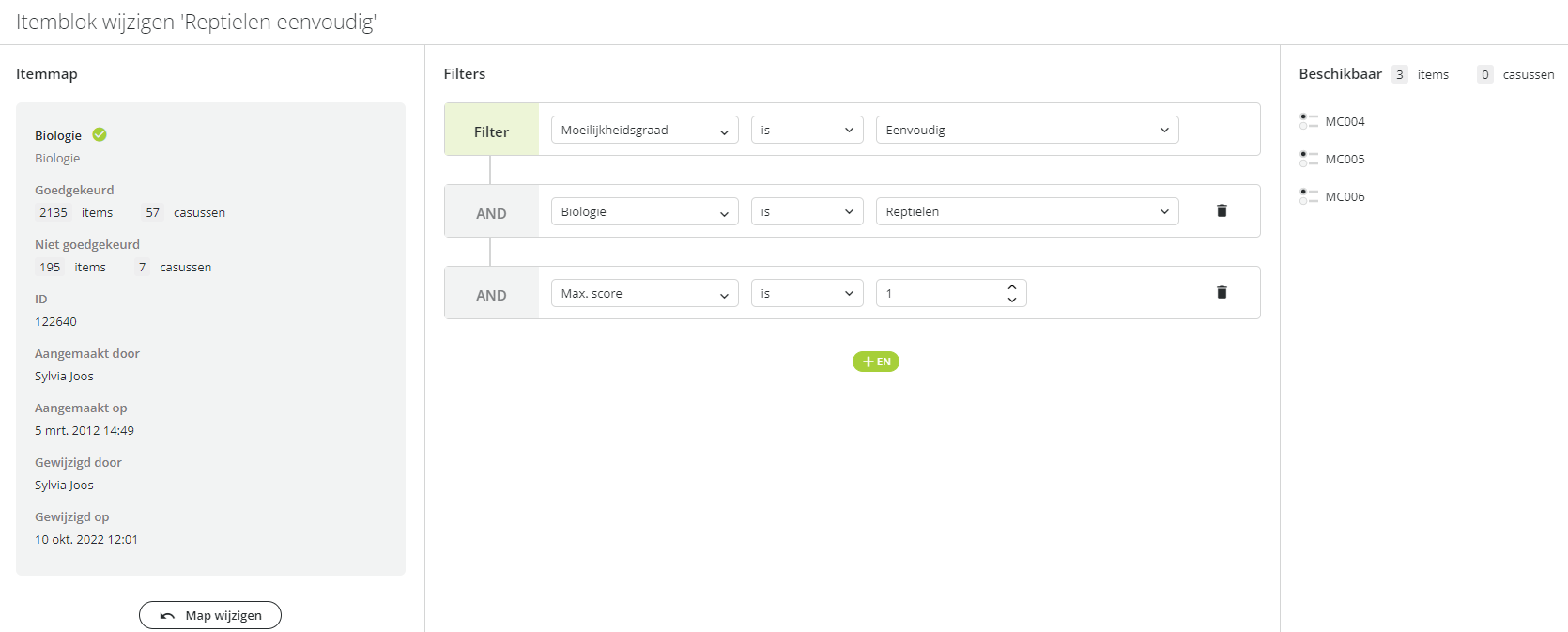Image resolution: width=1568 pixels, height=632 pixels.
Task: Select item MC006 in the Beschikbaar list
Action: click(1345, 196)
